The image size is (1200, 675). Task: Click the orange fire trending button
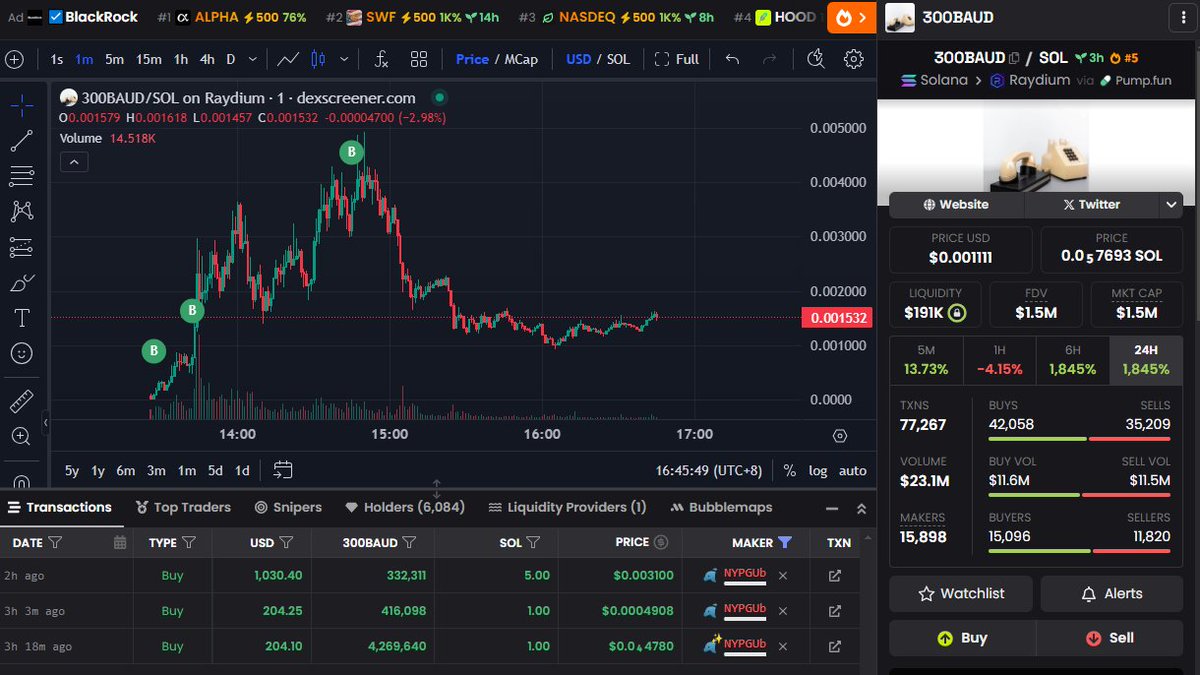(852, 17)
